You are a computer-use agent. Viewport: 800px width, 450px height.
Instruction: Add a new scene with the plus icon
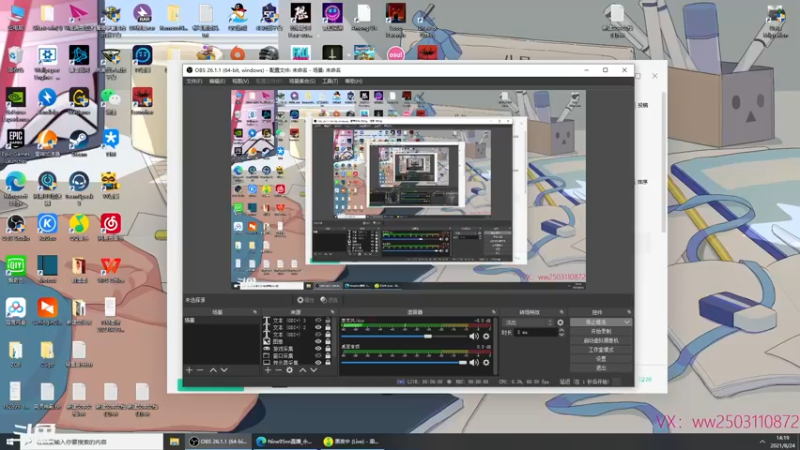pyautogui.click(x=189, y=370)
